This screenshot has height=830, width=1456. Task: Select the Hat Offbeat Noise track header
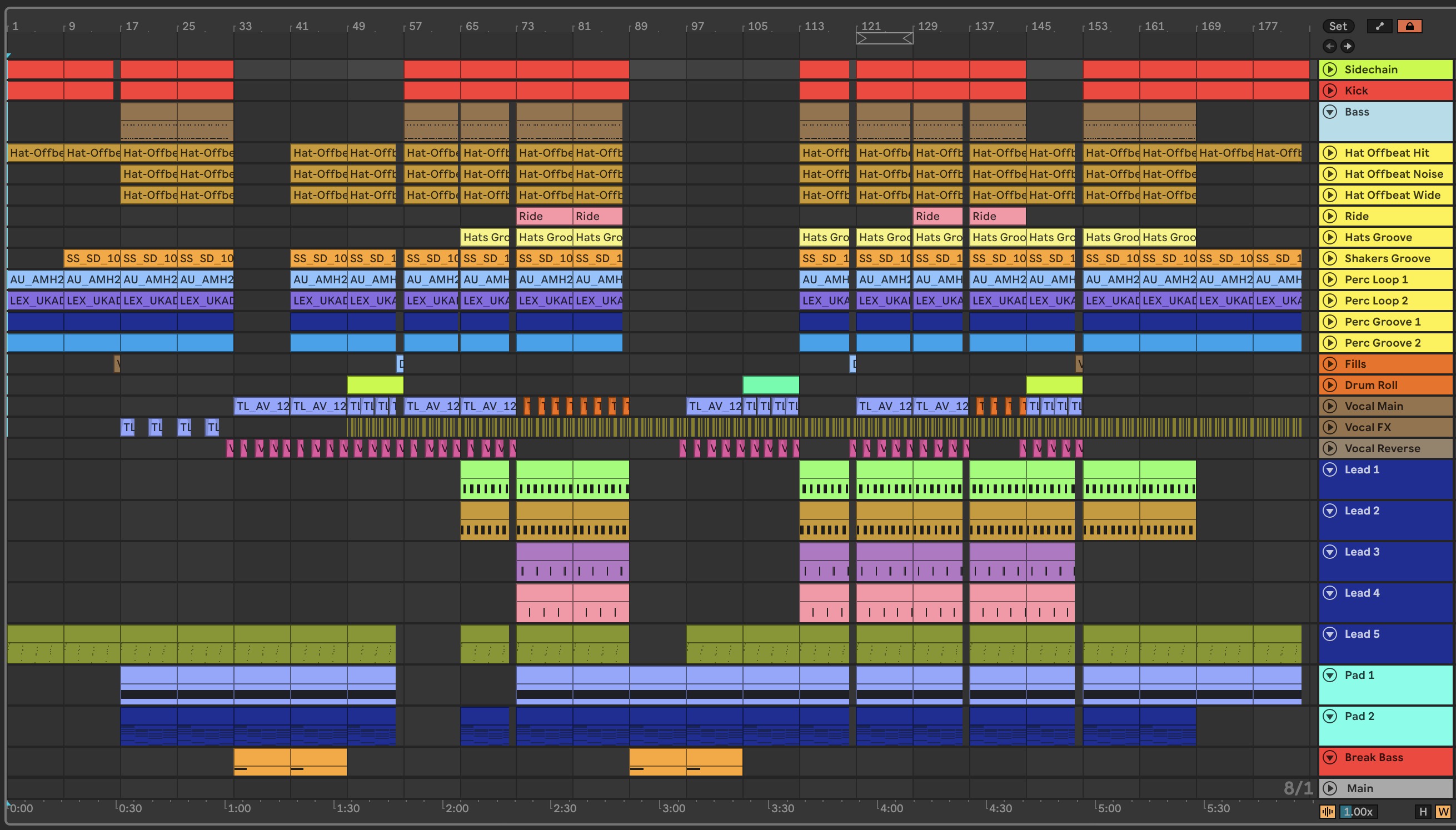tap(1394, 174)
